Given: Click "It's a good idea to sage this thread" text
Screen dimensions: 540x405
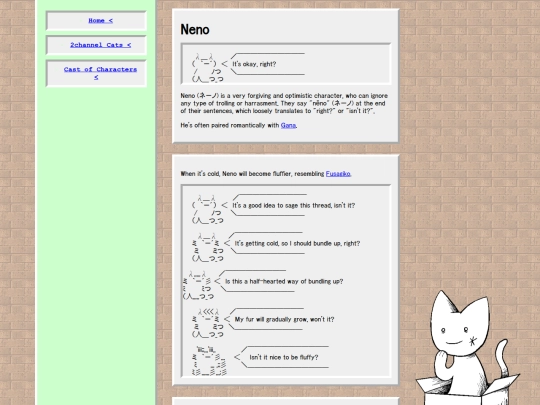Looking at the screenshot, I should [293, 205].
